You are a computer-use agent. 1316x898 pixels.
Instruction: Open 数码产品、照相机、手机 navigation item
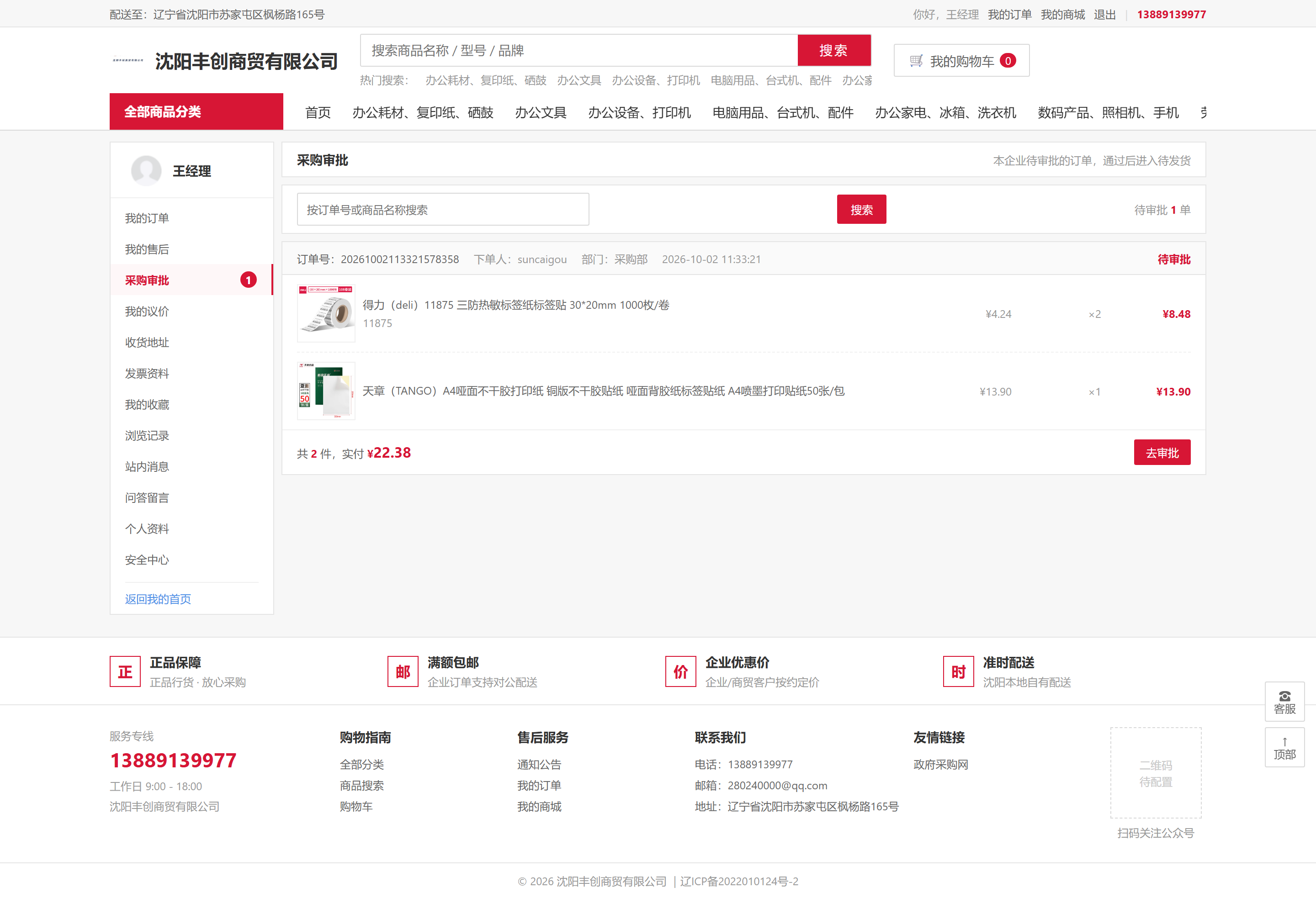coord(1108,113)
